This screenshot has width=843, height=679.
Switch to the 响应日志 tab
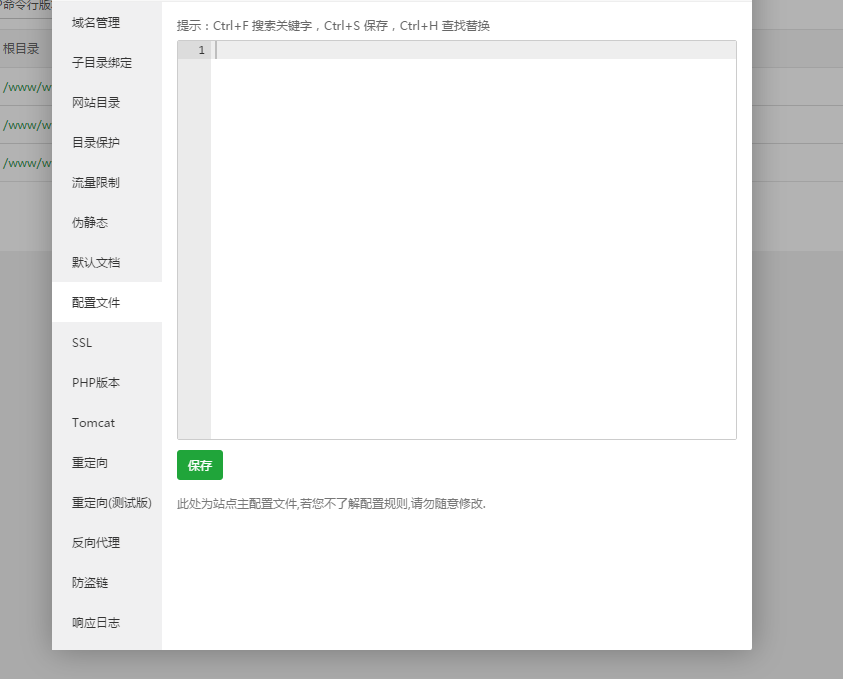coord(106,623)
